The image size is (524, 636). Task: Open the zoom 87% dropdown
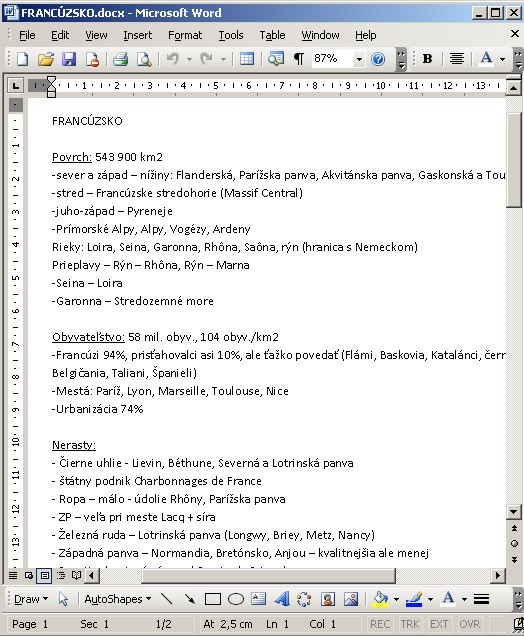[359, 60]
